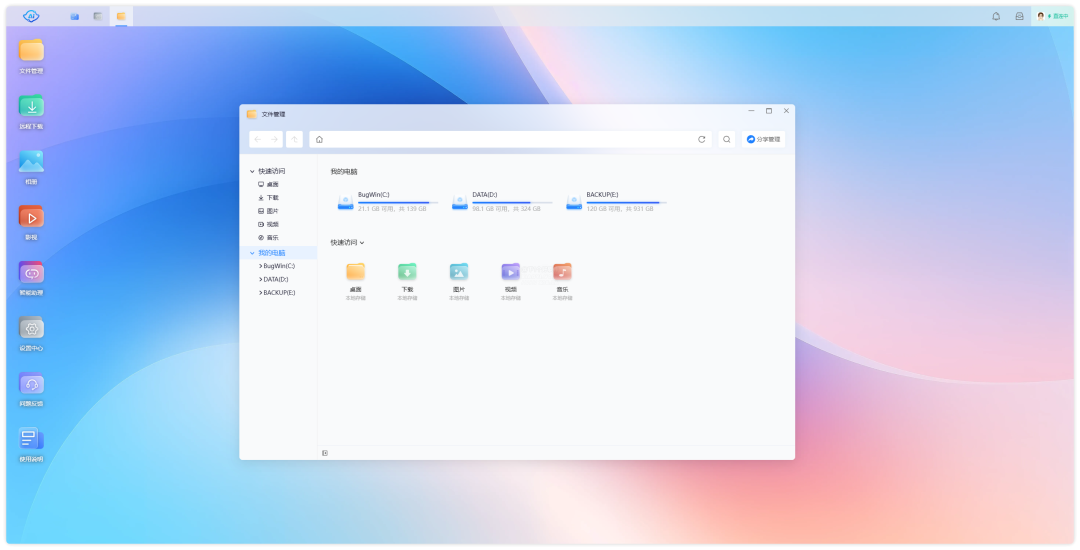The width and height of the screenshot is (1080, 550).
Task: Open the DATA(D:) drive in main pane
Action: (501, 202)
